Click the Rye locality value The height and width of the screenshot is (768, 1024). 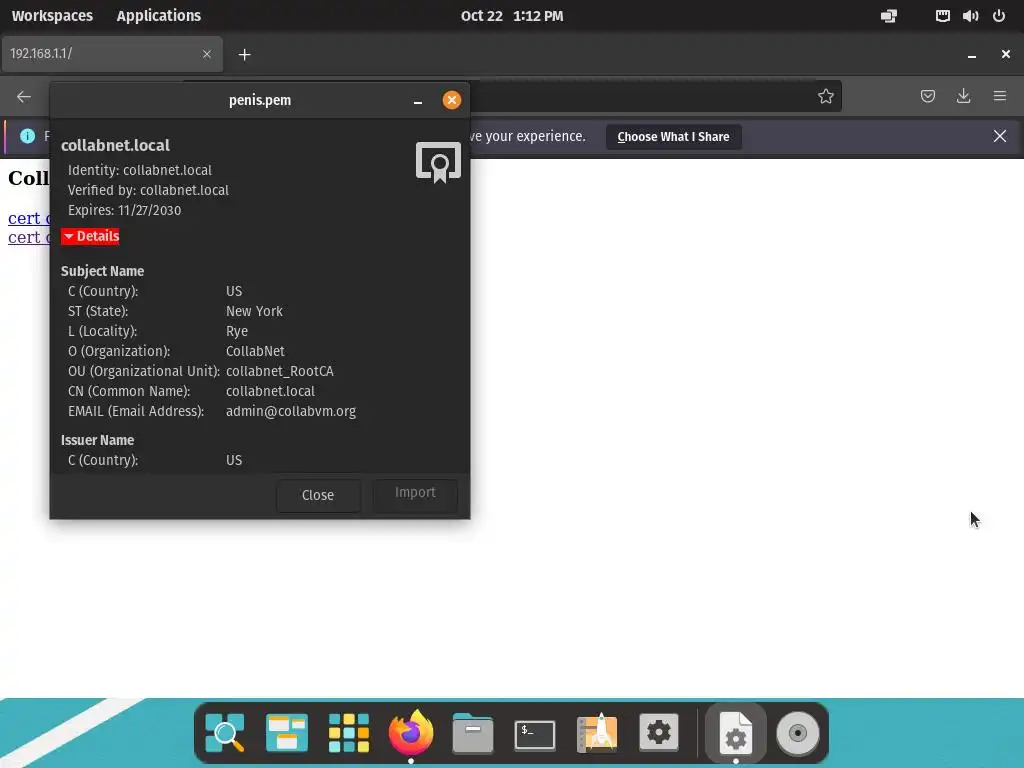pyautogui.click(x=236, y=331)
